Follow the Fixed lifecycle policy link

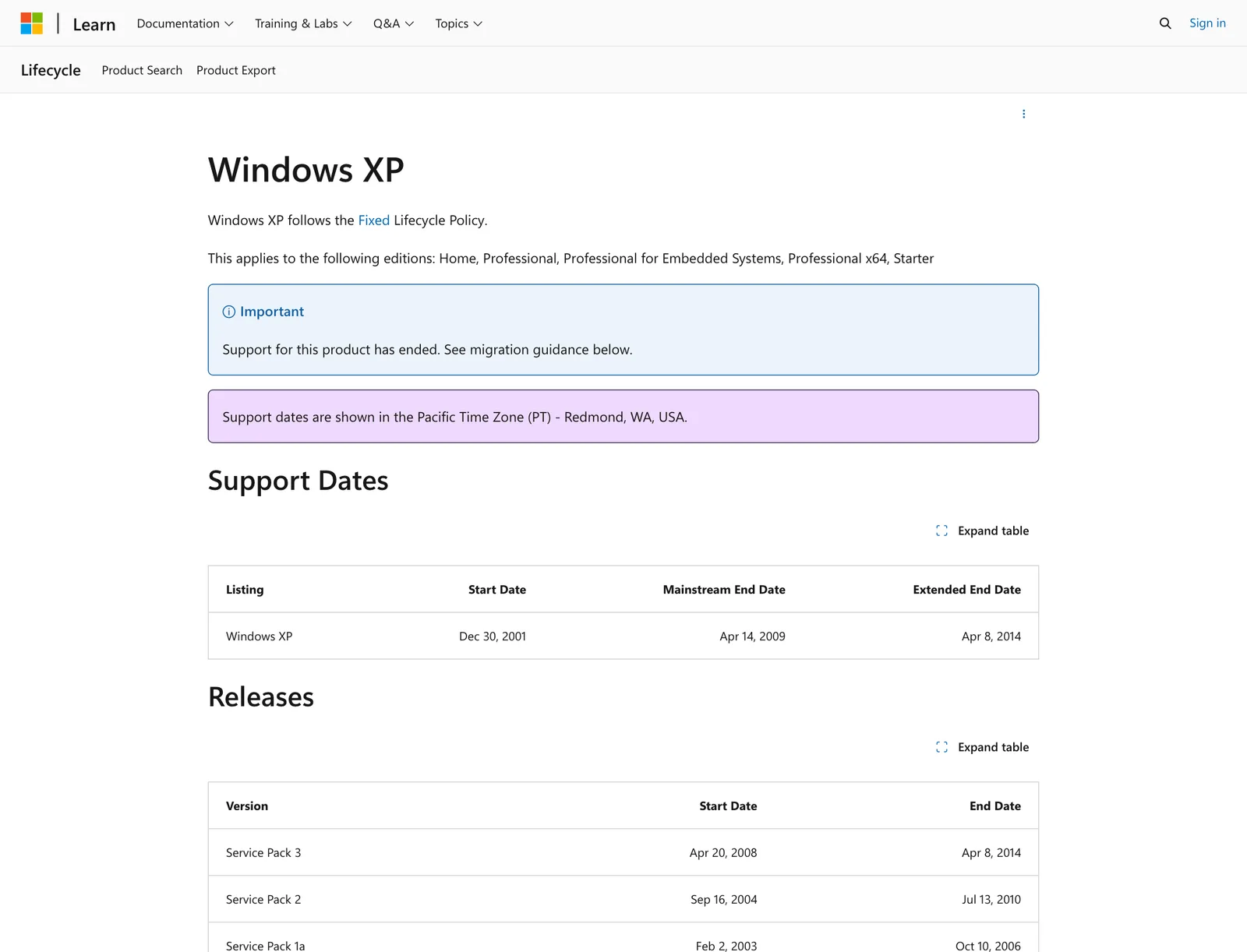(x=373, y=220)
